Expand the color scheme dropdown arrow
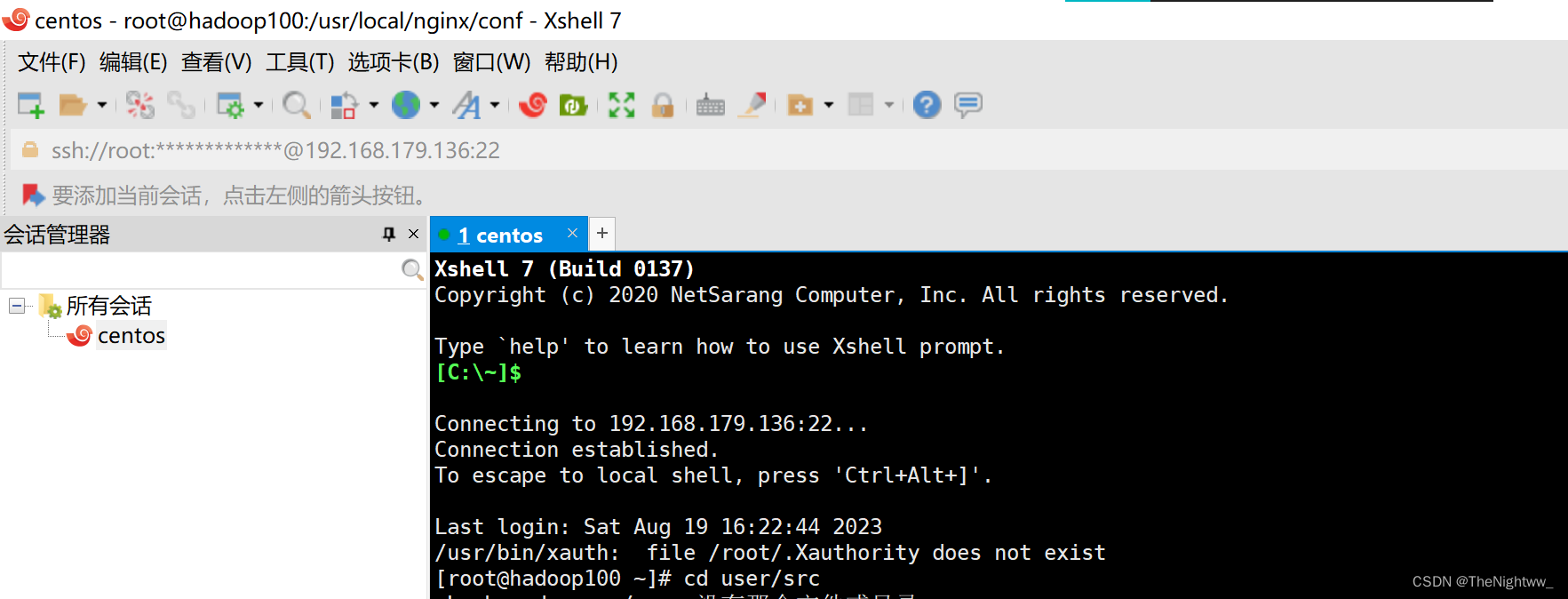The height and width of the screenshot is (599, 1568). click(374, 105)
